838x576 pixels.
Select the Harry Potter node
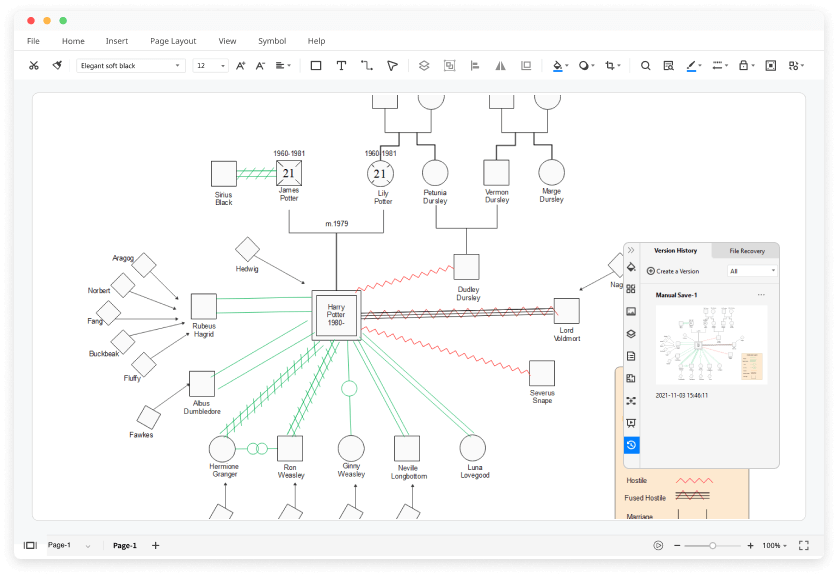coord(336,315)
